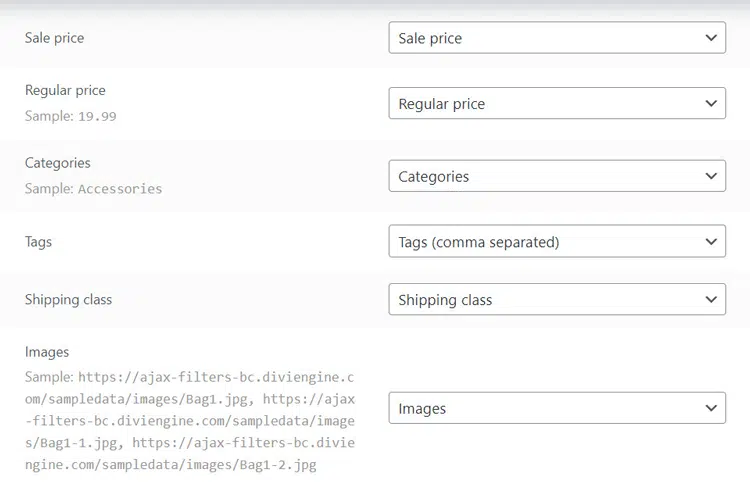Expand the Shipping class mapping dropdown
Image resolution: width=750 pixels, height=482 pixels.
click(557, 299)
